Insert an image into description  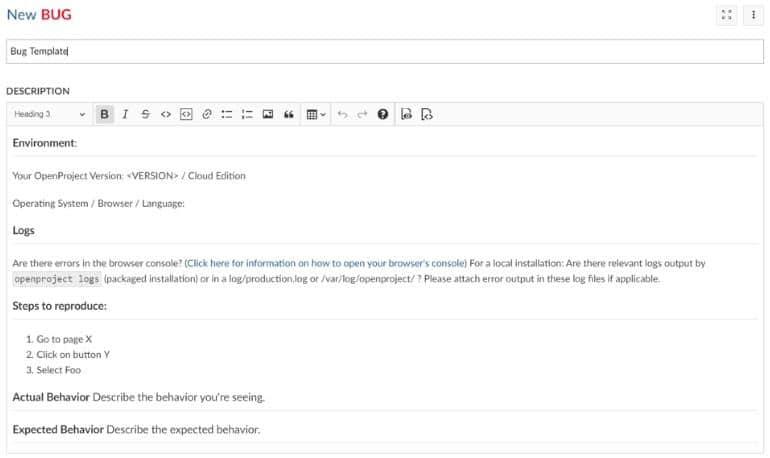coord(268,114)
